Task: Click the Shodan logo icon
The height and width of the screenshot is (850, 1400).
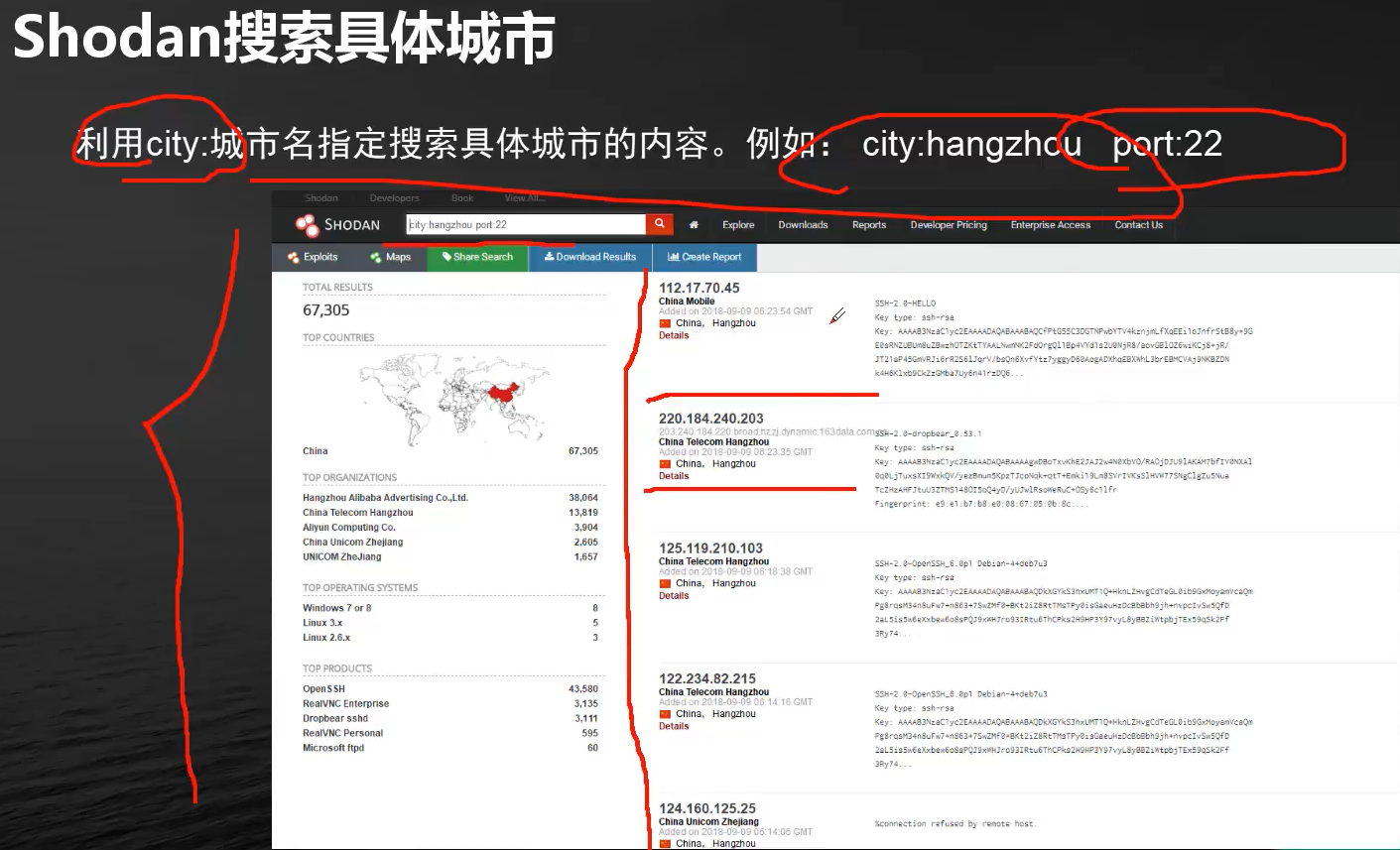Action: pos(307,225)
